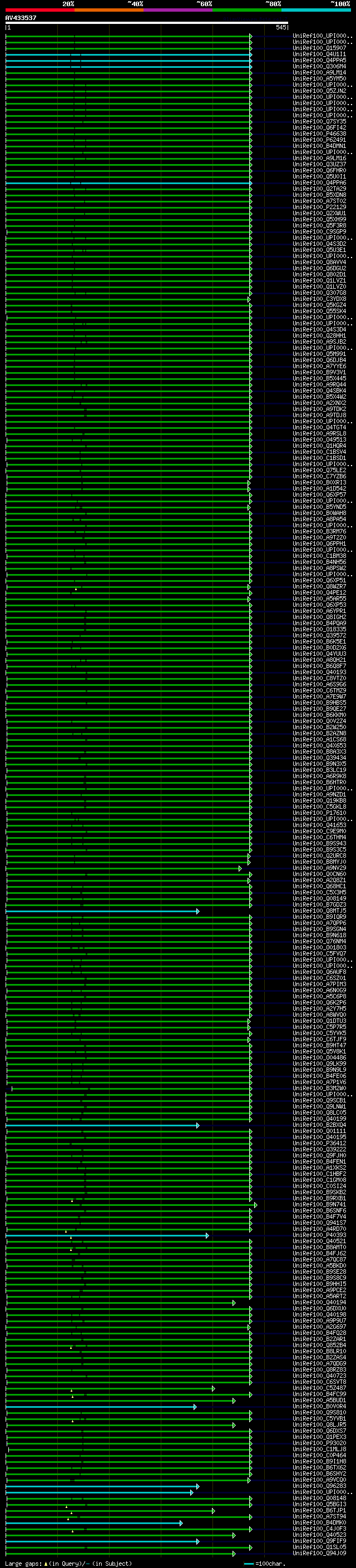Image resolution: width=356 pixels, height=1568 pixels.
Task: Select label UniRef100_Q6FI42
Action: point(319,128)
